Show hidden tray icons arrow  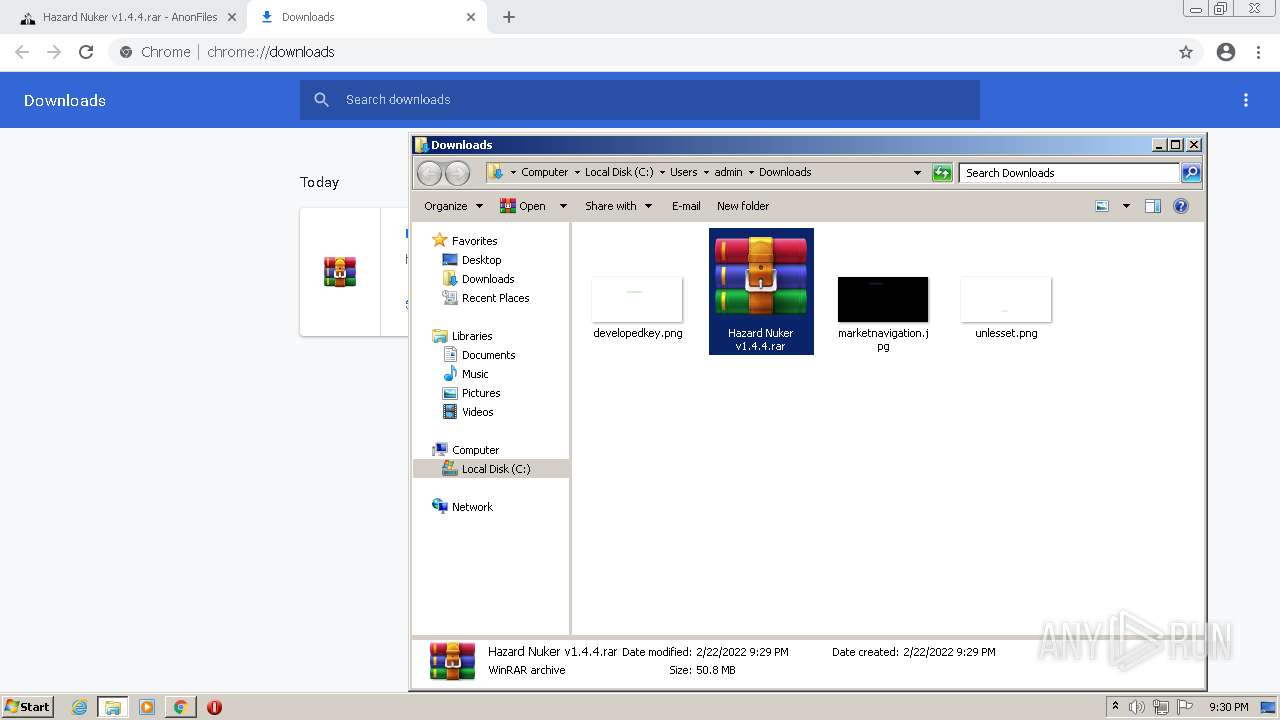pos(1115,707)
